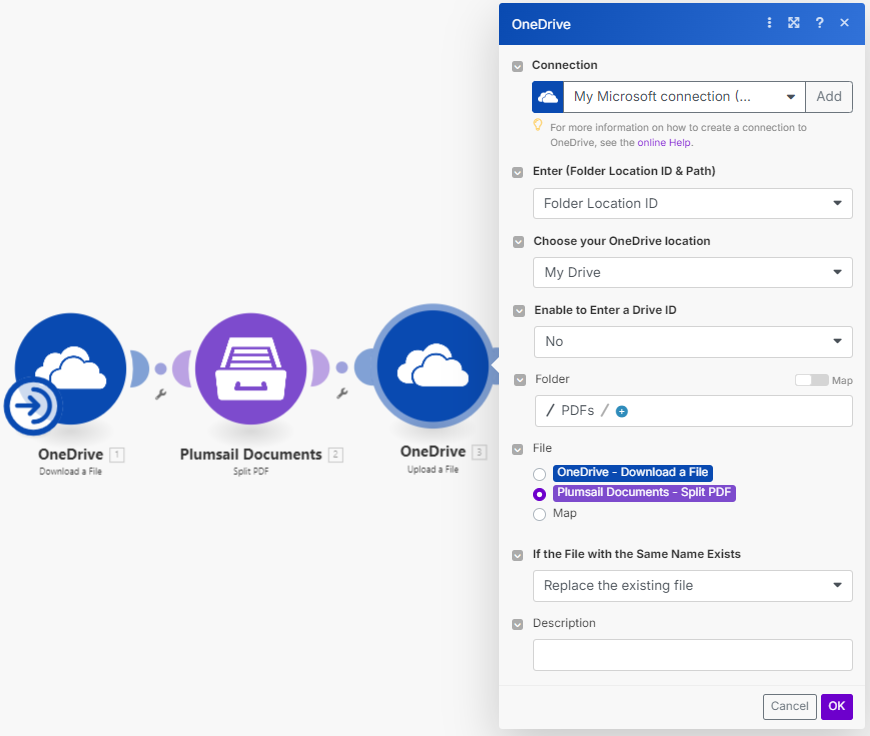Click module number 3 badge next to OneDrive upload
The height and width of the screenshot is (736, 870).
click(x=479, y=452)
